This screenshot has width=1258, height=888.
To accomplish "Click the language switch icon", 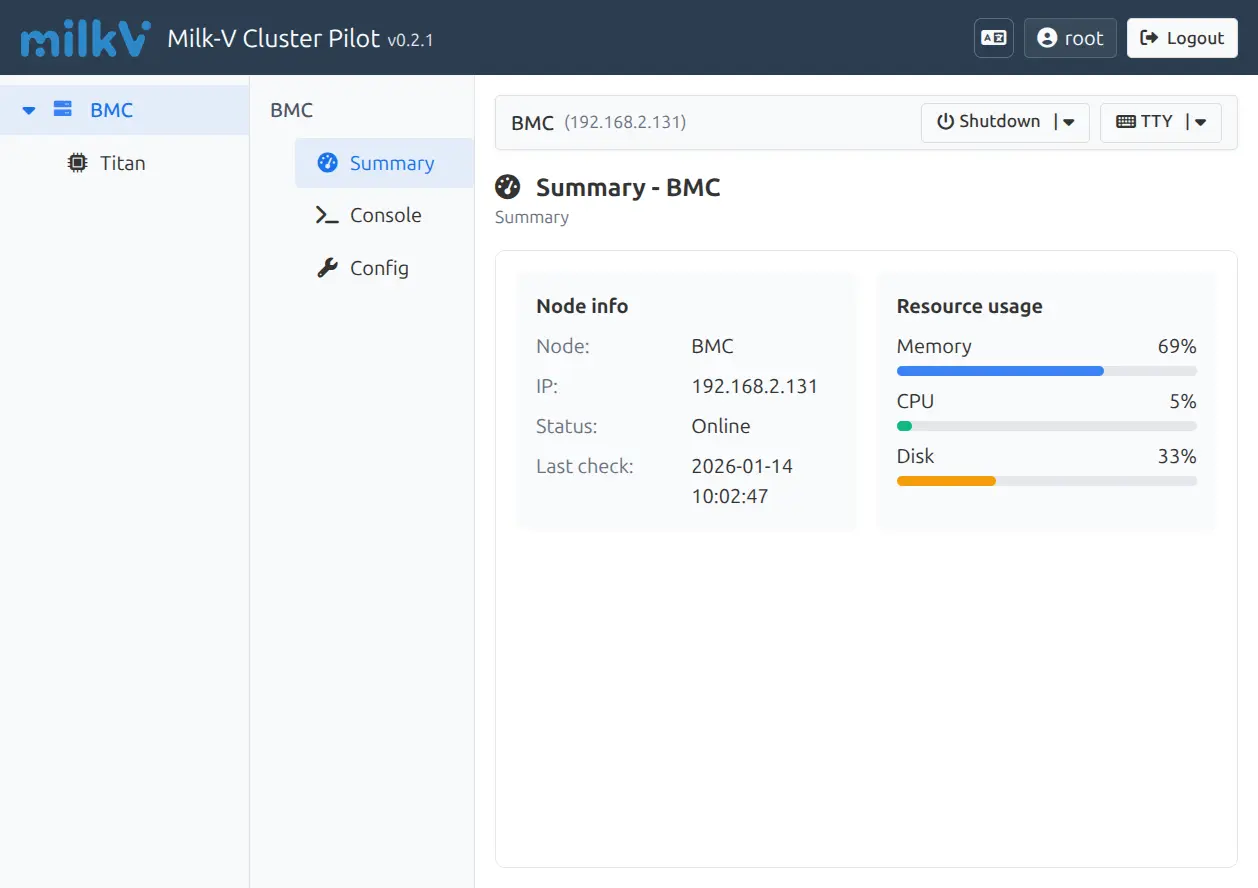I will [x=993, y=38].
